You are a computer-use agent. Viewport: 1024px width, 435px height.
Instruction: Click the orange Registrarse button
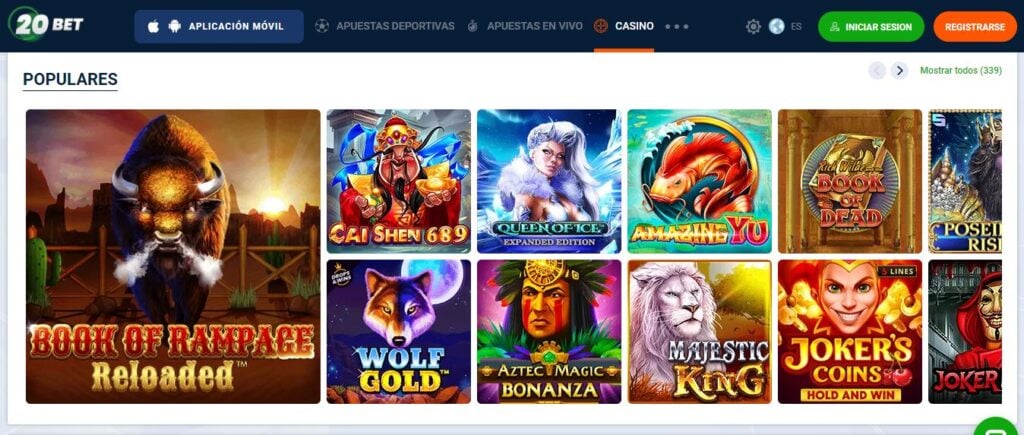tap(975, 27)
